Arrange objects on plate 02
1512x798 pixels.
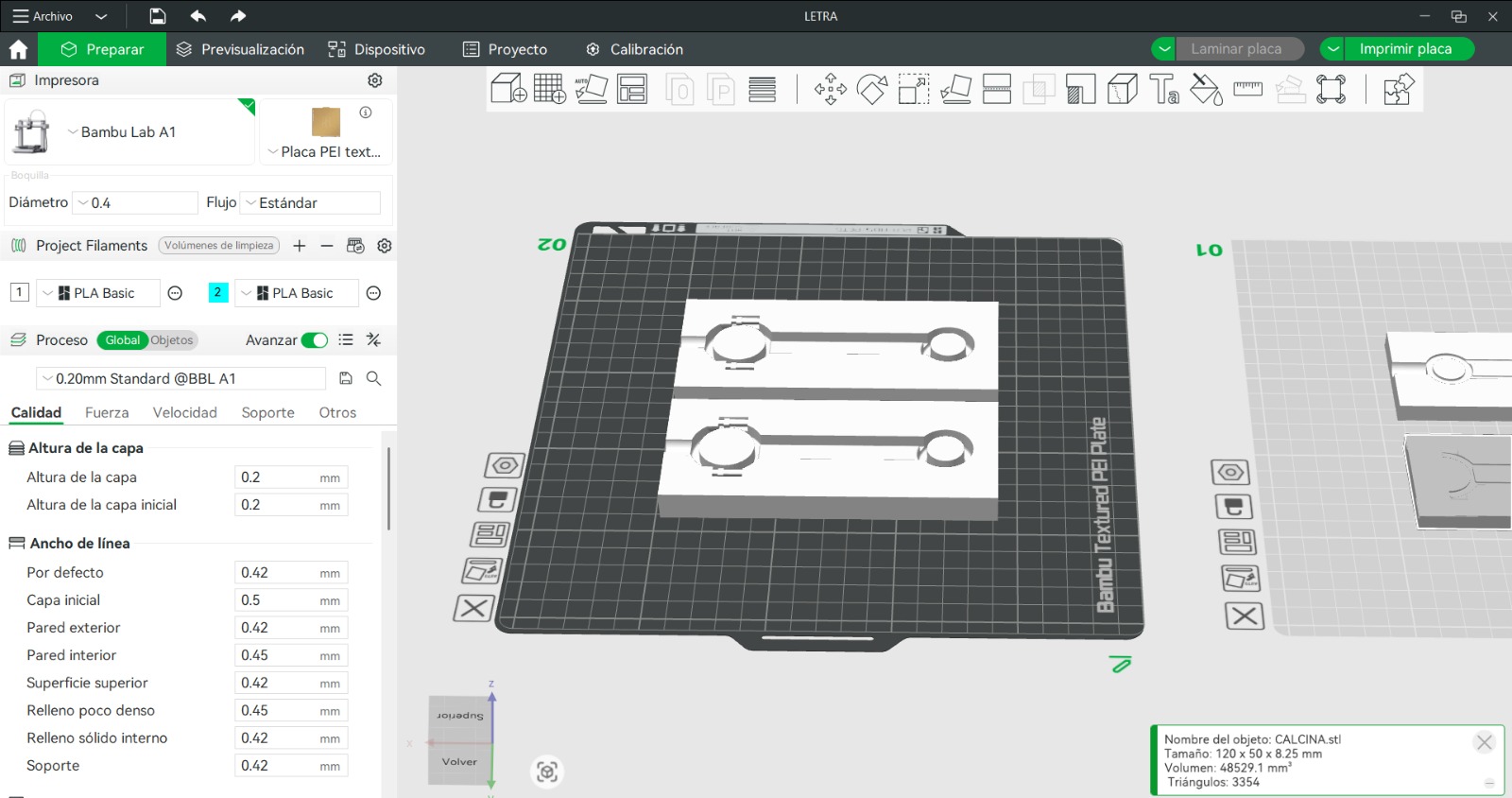point(490,535)
